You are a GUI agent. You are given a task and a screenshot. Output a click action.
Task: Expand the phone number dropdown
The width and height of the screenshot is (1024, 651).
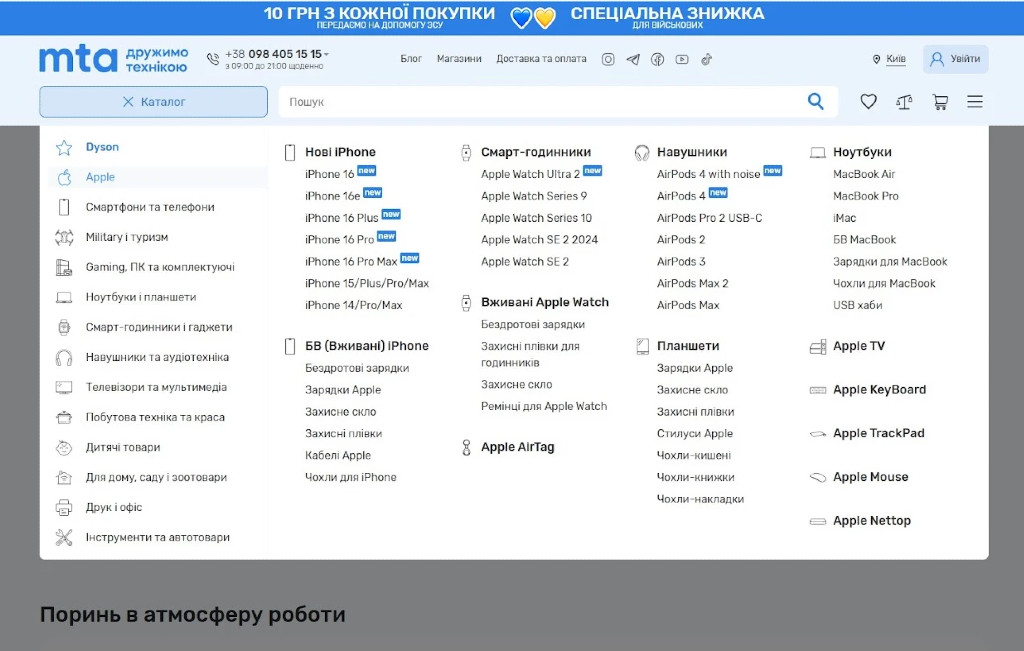[327, 55]
